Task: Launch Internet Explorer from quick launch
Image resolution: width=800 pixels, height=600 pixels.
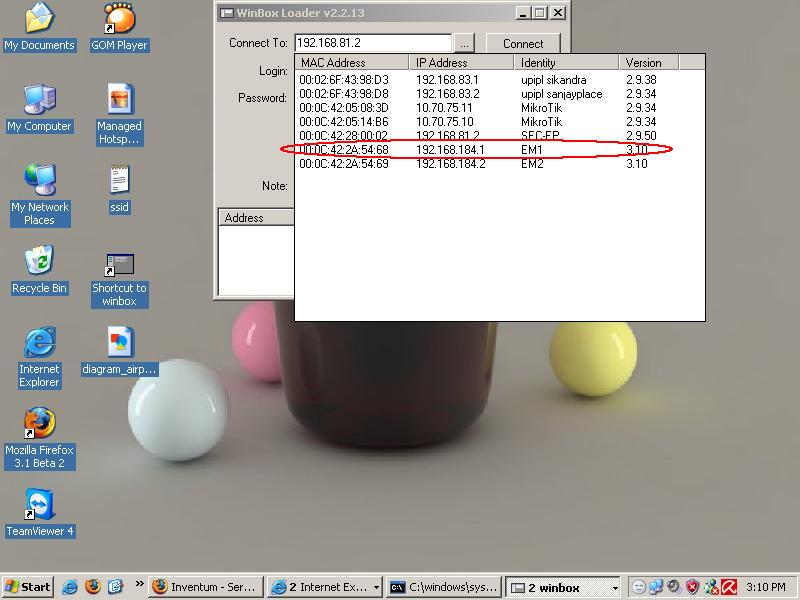Action: coord(70,587)
